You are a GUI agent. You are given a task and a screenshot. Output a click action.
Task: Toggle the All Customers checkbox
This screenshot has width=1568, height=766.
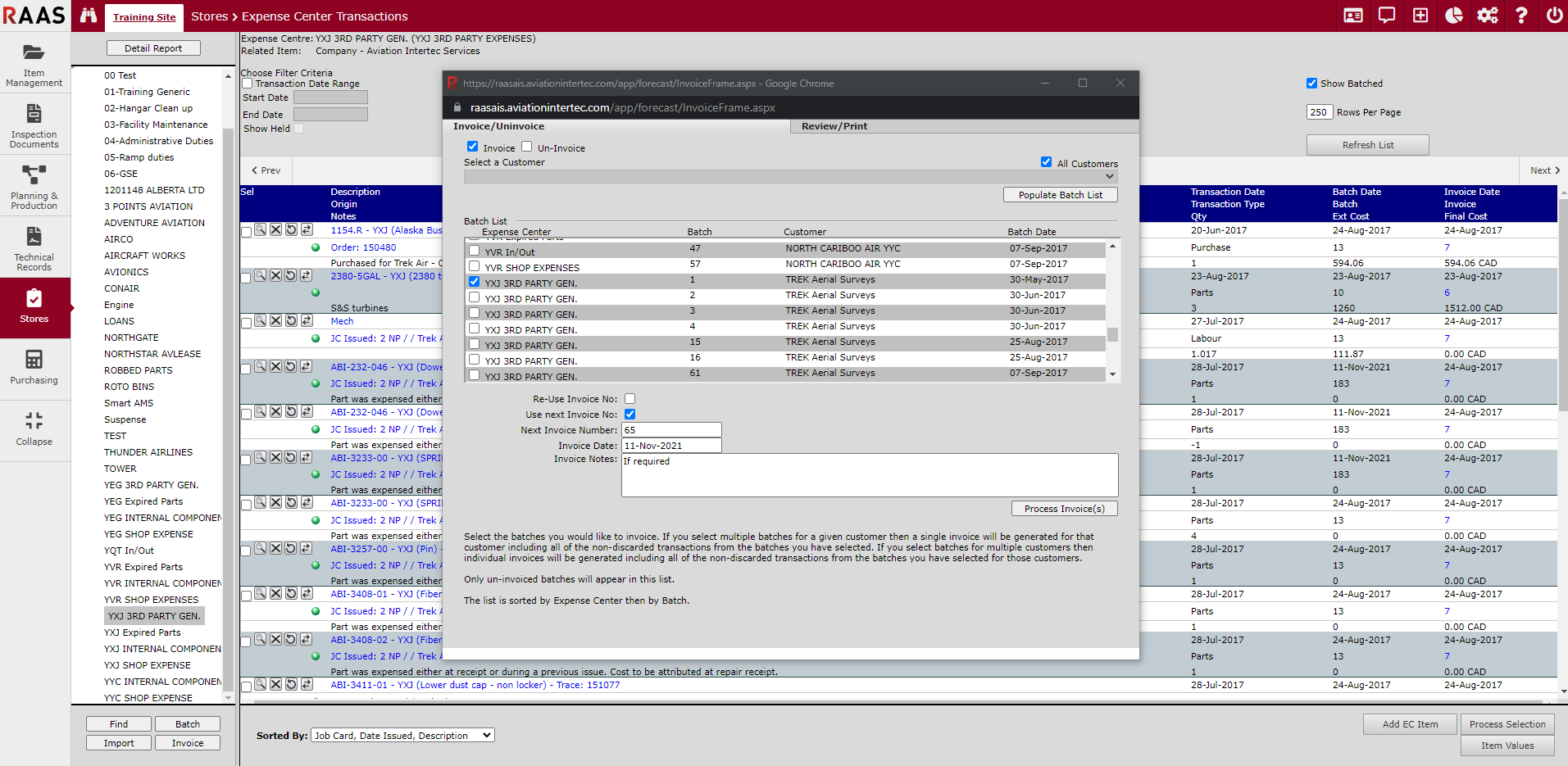(x=1046, y=162)
